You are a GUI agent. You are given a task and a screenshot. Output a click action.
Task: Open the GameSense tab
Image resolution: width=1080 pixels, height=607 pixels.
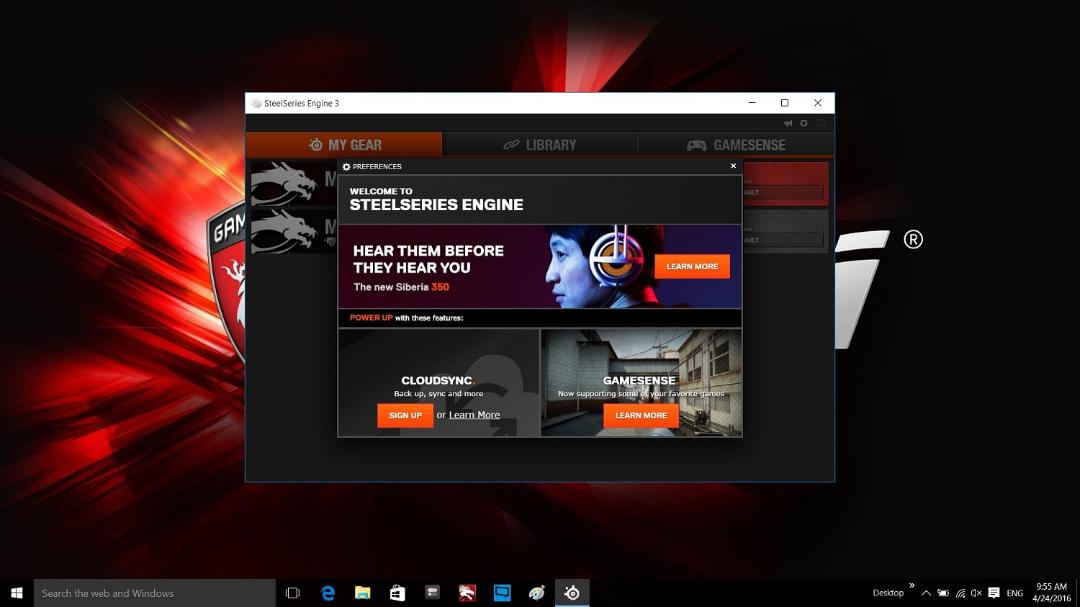coord(736,145)
